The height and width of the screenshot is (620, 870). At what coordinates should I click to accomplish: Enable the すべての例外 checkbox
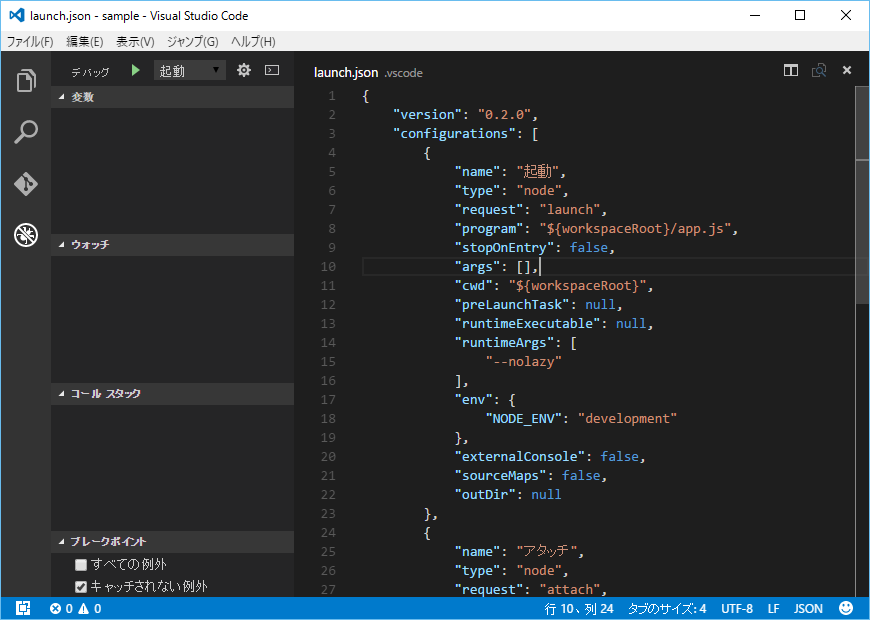[82, 565]
